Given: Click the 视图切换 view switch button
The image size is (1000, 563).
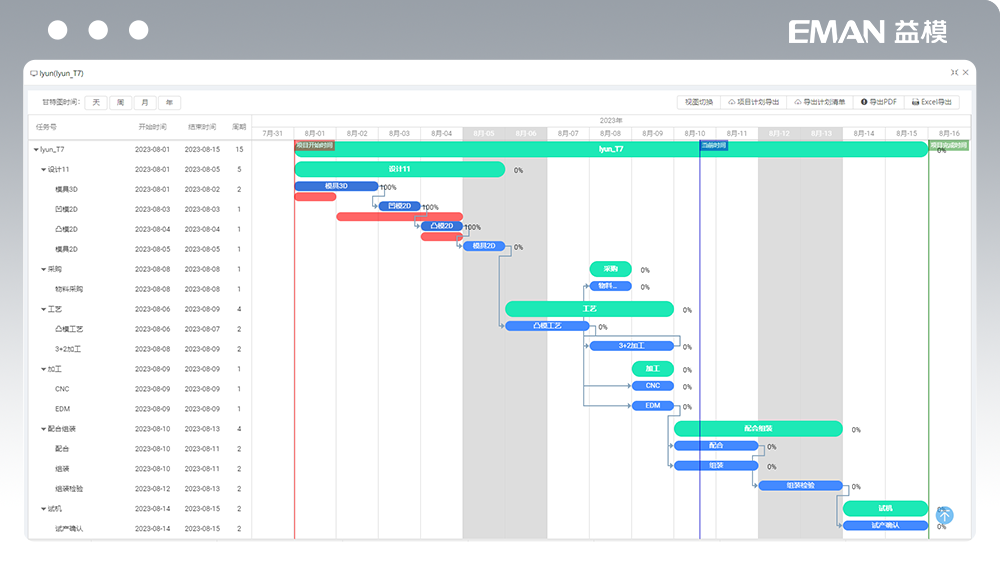Looking at the screenshot, I should coord(698,102).
